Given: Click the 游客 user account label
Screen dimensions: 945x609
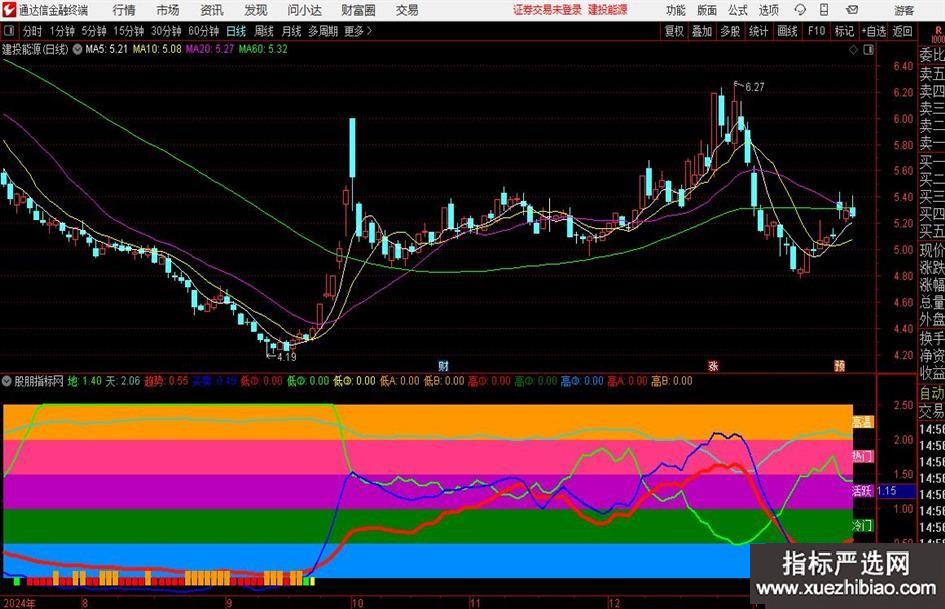Looking at the screenshot, I should coord(904,10).
